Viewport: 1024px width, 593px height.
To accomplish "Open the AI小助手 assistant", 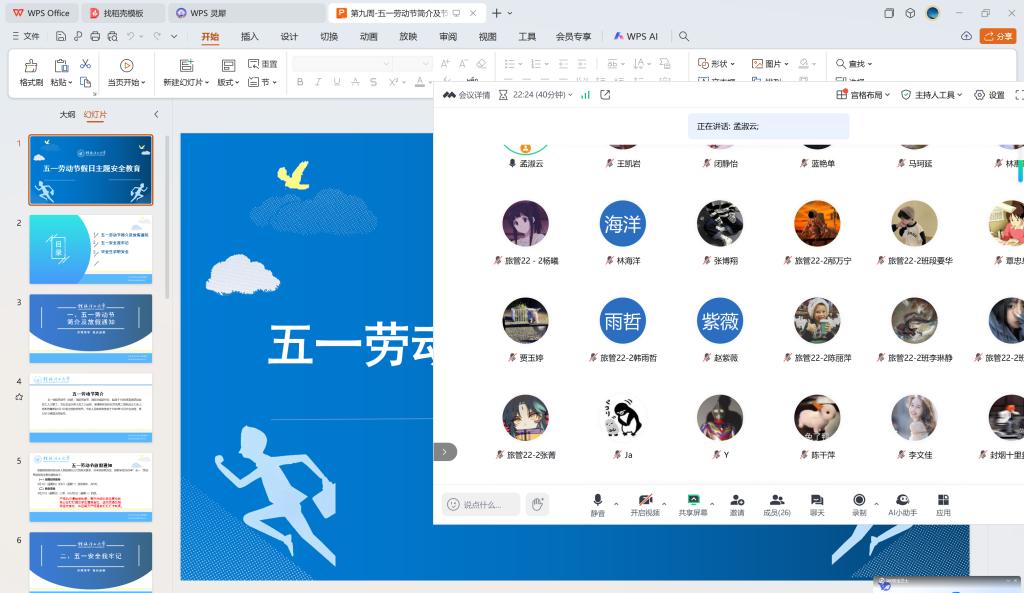I will tap(902, 501).
